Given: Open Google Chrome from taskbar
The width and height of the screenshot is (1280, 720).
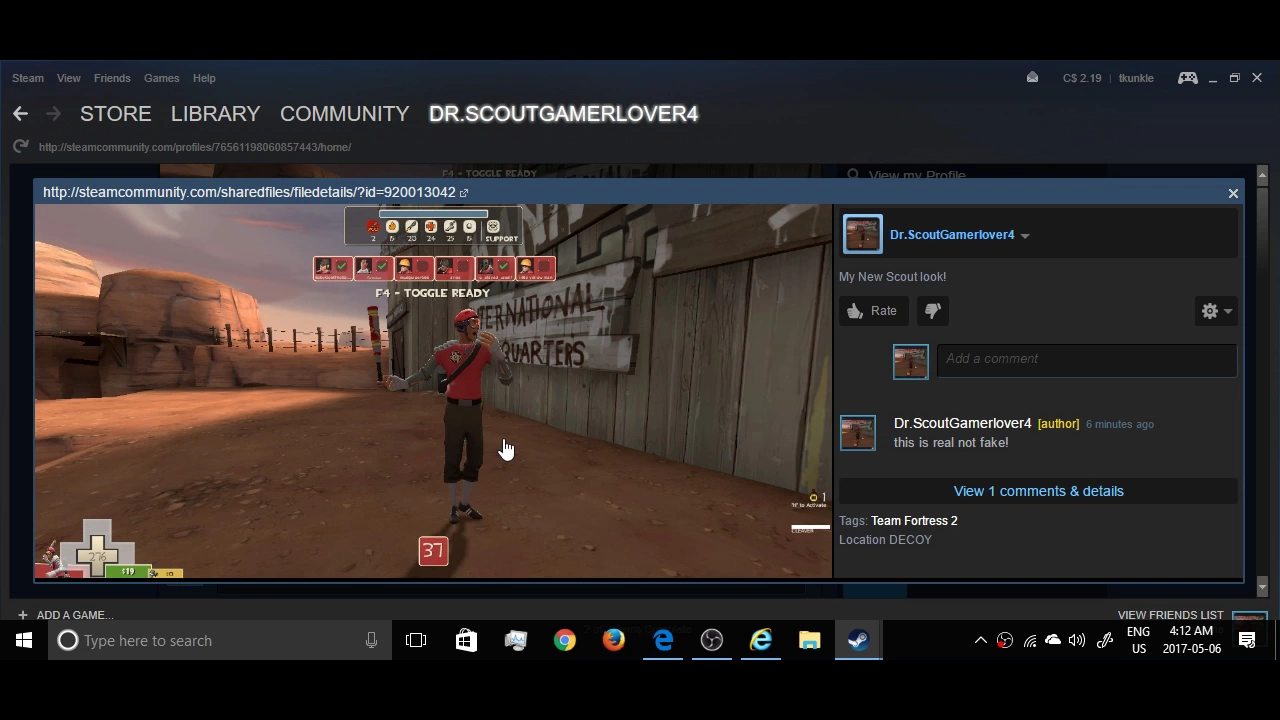Looking at the screenshot, I should [x=565, y=641].
